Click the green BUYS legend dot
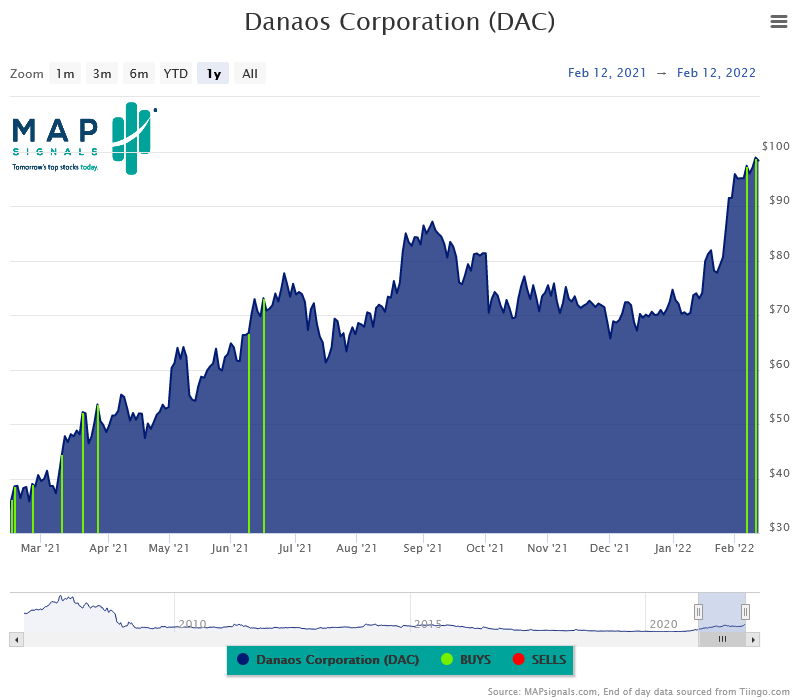Image resolution: width=800 pixels, height=700 pixels. (x=448, y=661)
